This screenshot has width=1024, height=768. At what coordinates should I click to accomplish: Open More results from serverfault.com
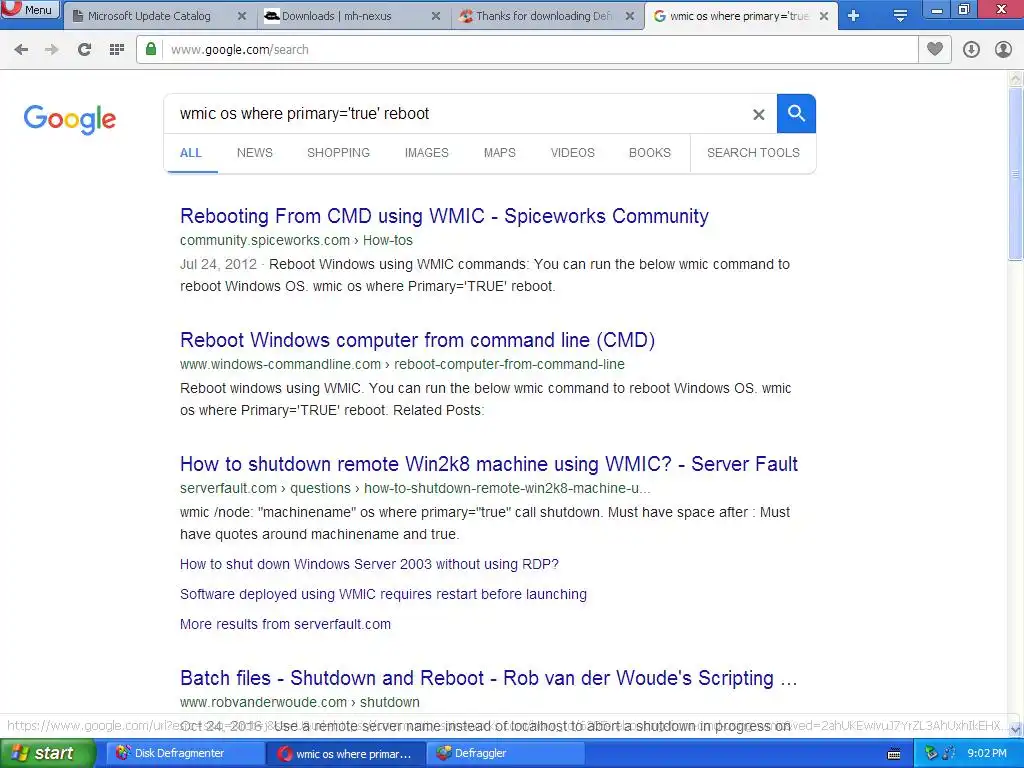pos(285,624)
